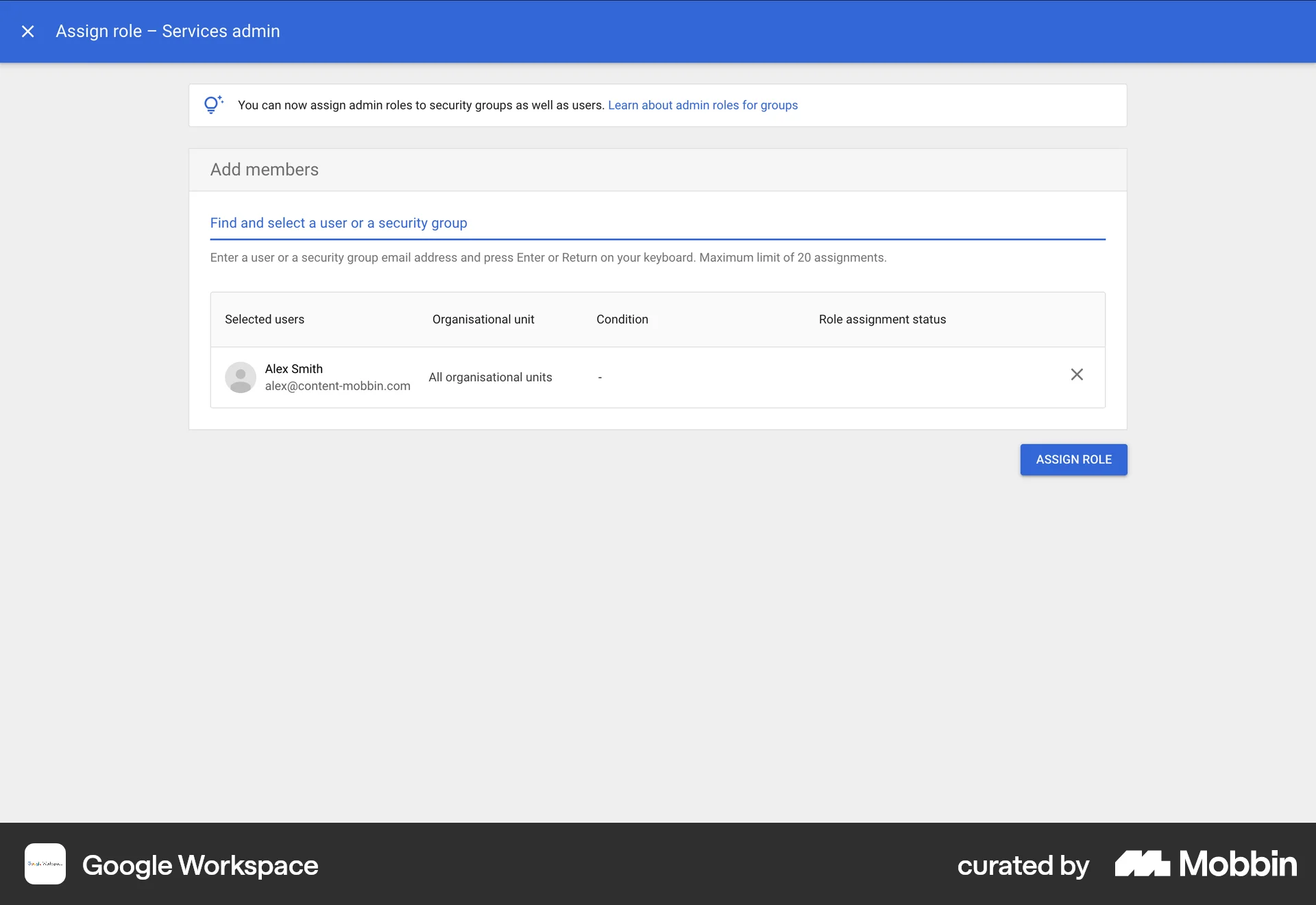Select the Selected users column header
This screenshot has width=1316, height=905.
pyautogui.click(x=265, y=319)
